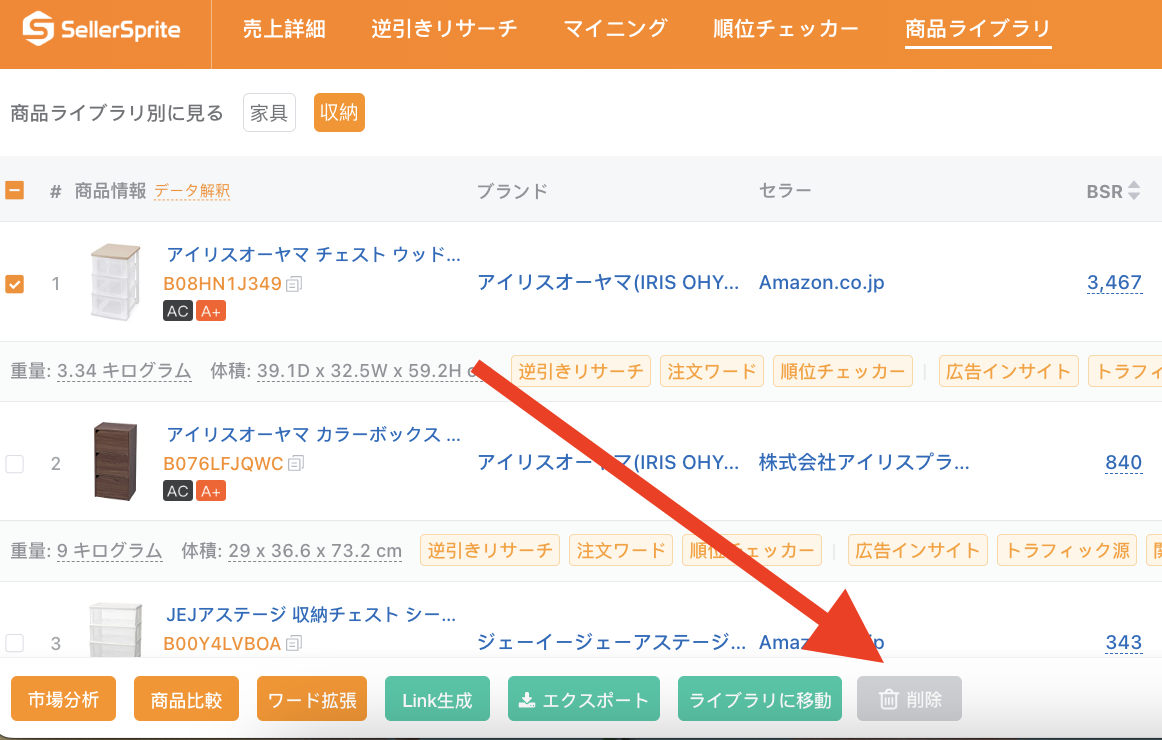
Task: Open the データ解釈 link
Action: coord(192,191)
